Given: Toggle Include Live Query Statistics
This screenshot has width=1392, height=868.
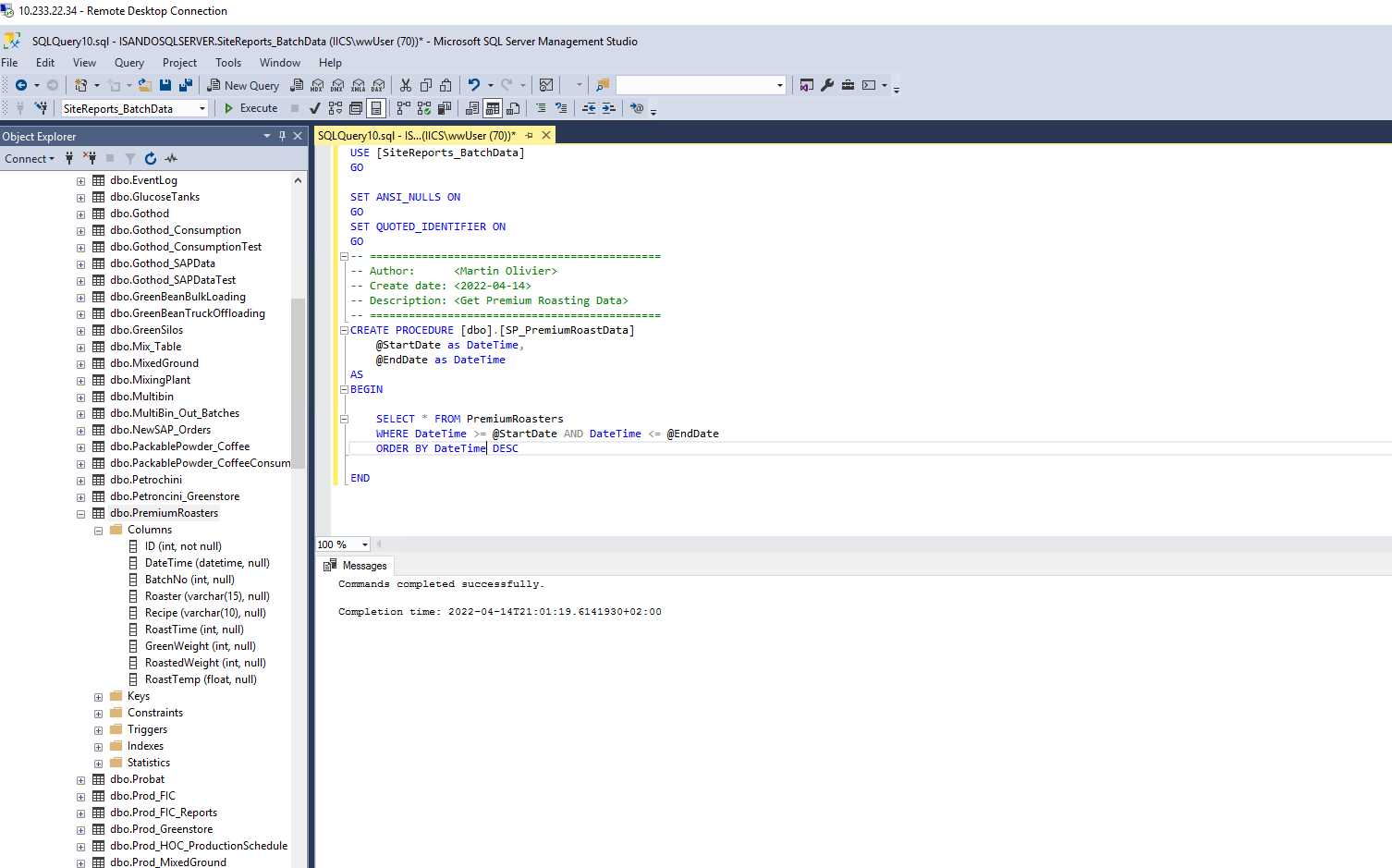Looking at the screenshot, I should 424,108.
